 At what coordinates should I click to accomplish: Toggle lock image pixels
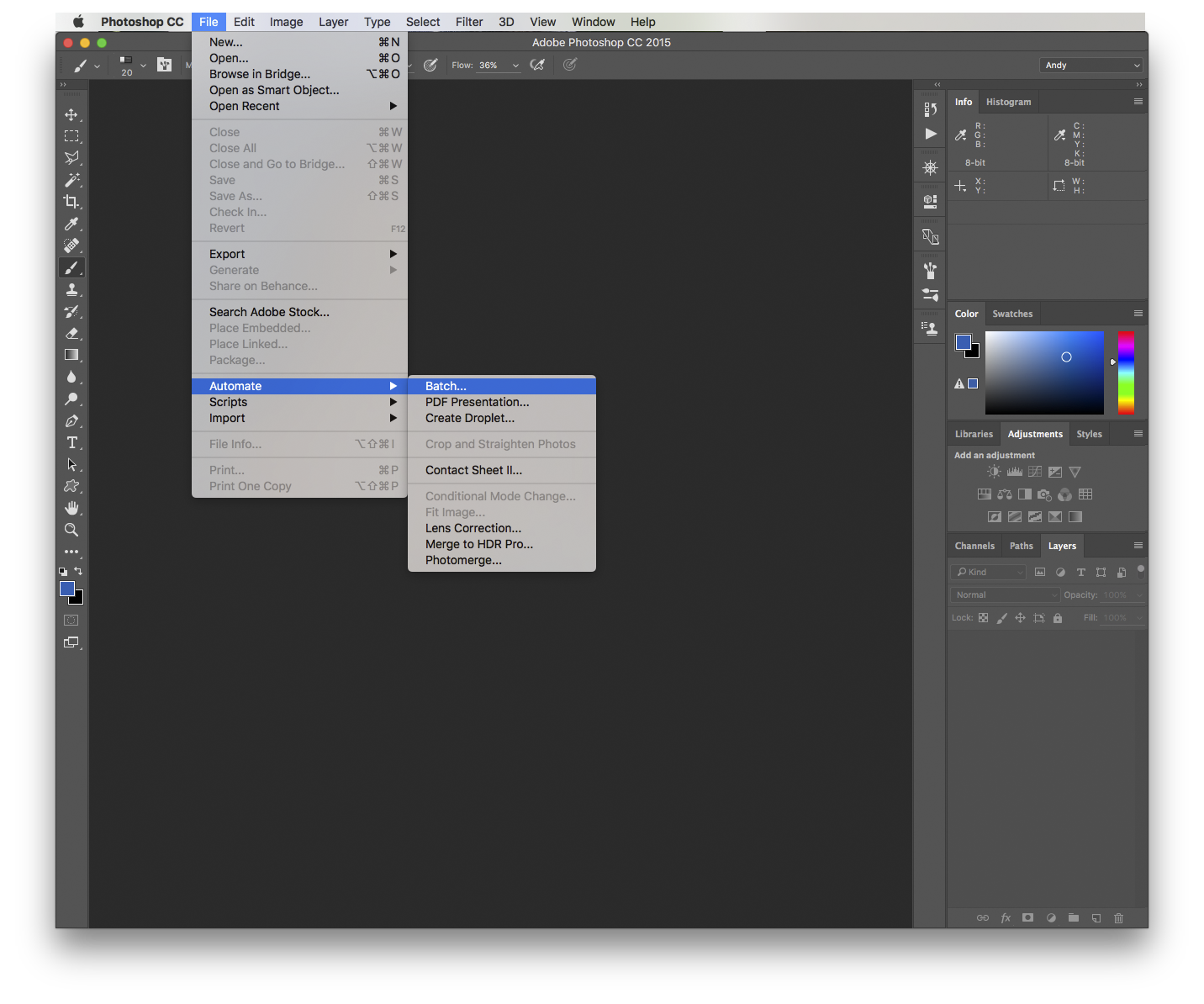tap(1001, 618)
